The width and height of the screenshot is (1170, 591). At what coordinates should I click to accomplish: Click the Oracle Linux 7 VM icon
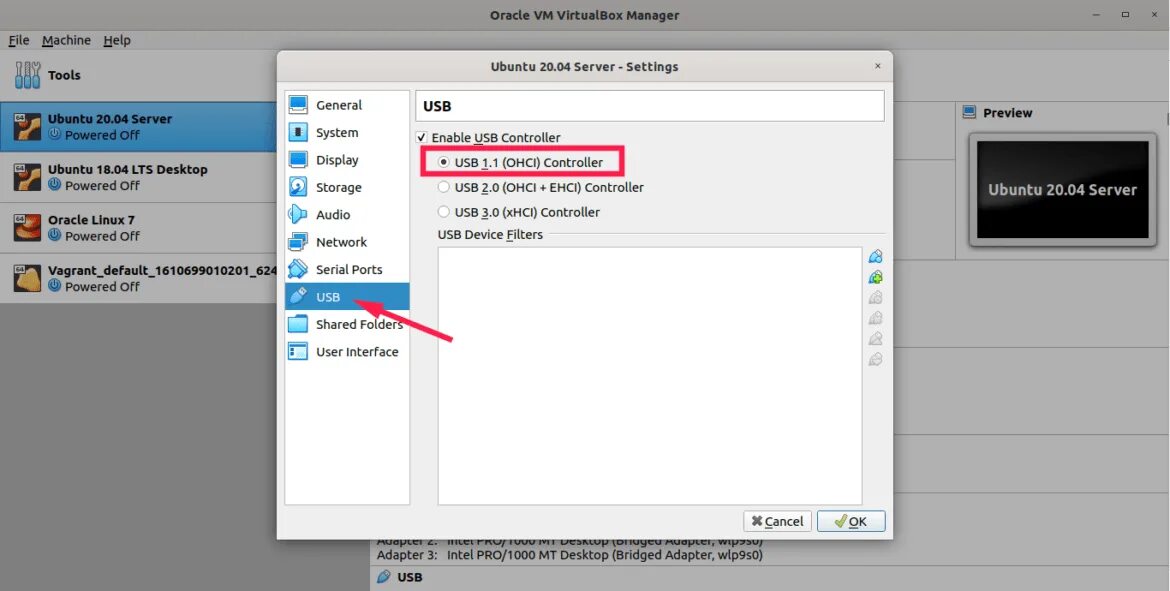pos(28,228)
